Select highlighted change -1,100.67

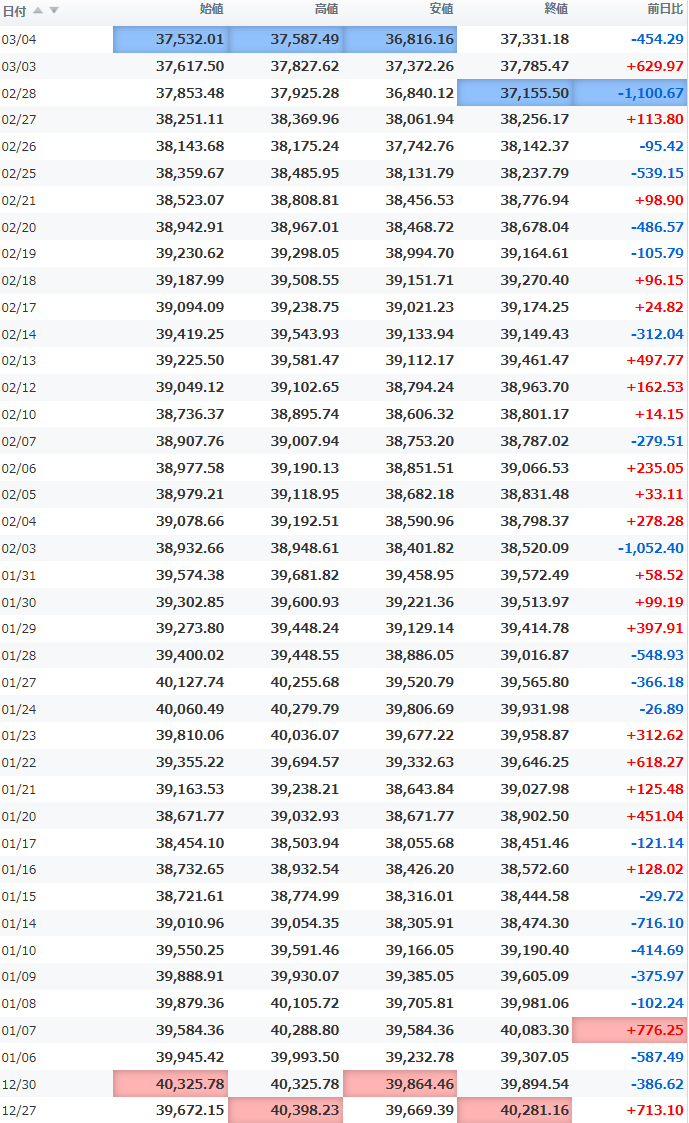coord(630,93)
